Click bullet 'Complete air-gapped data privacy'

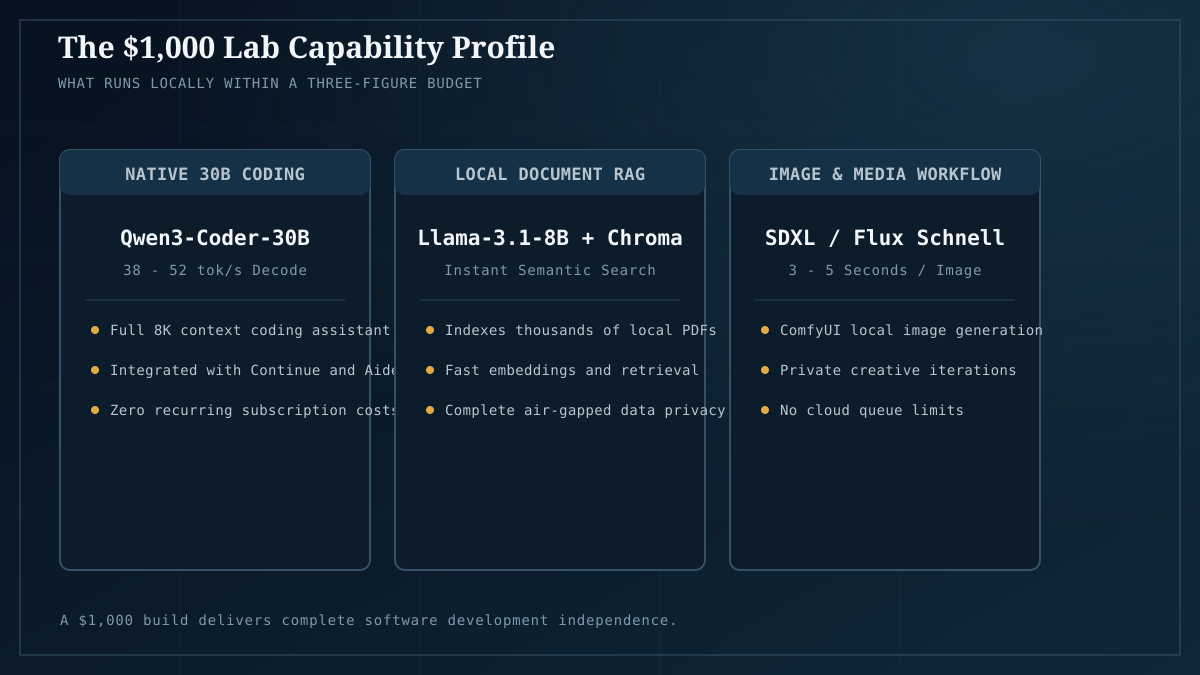[575, 410]
